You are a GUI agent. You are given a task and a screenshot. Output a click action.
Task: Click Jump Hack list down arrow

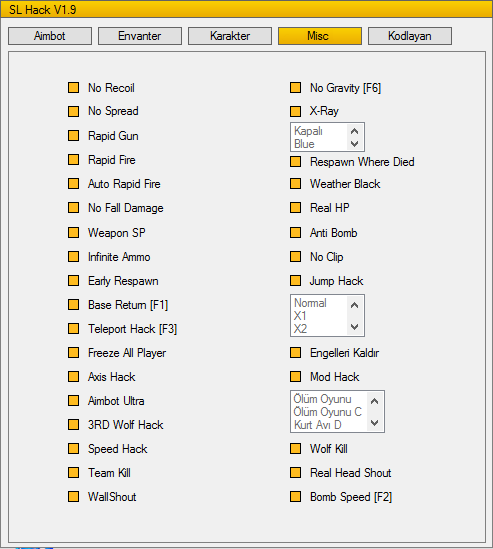354,327
